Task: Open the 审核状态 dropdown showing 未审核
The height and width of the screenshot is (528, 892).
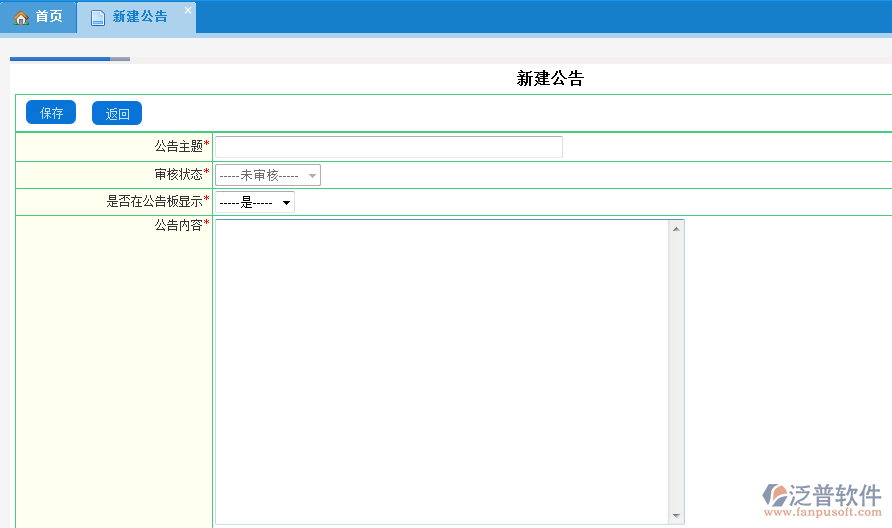Action: click(268, 175)
